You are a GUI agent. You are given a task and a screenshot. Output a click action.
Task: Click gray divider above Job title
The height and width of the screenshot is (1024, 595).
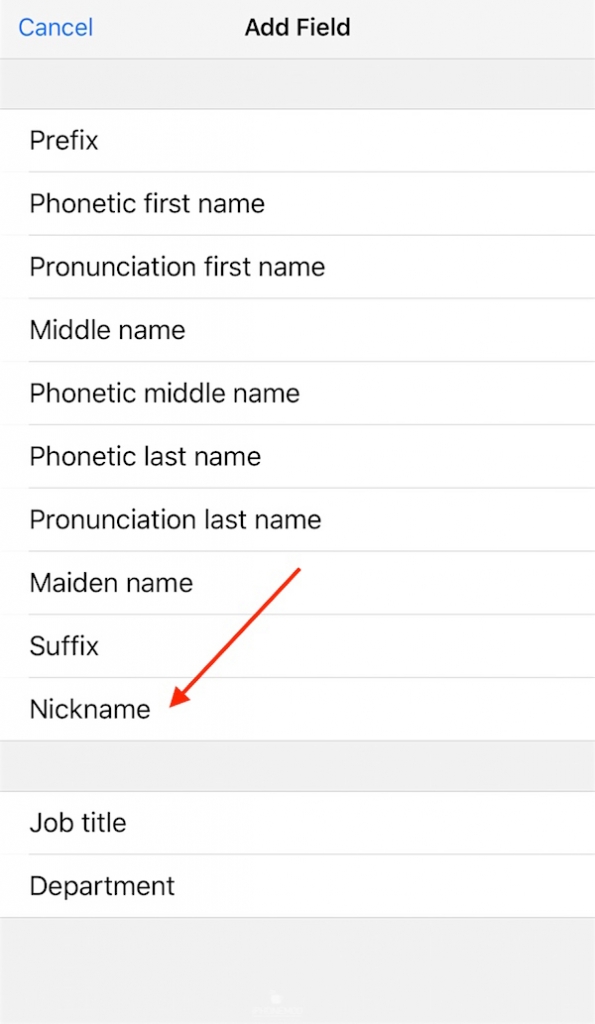point(297,766)
